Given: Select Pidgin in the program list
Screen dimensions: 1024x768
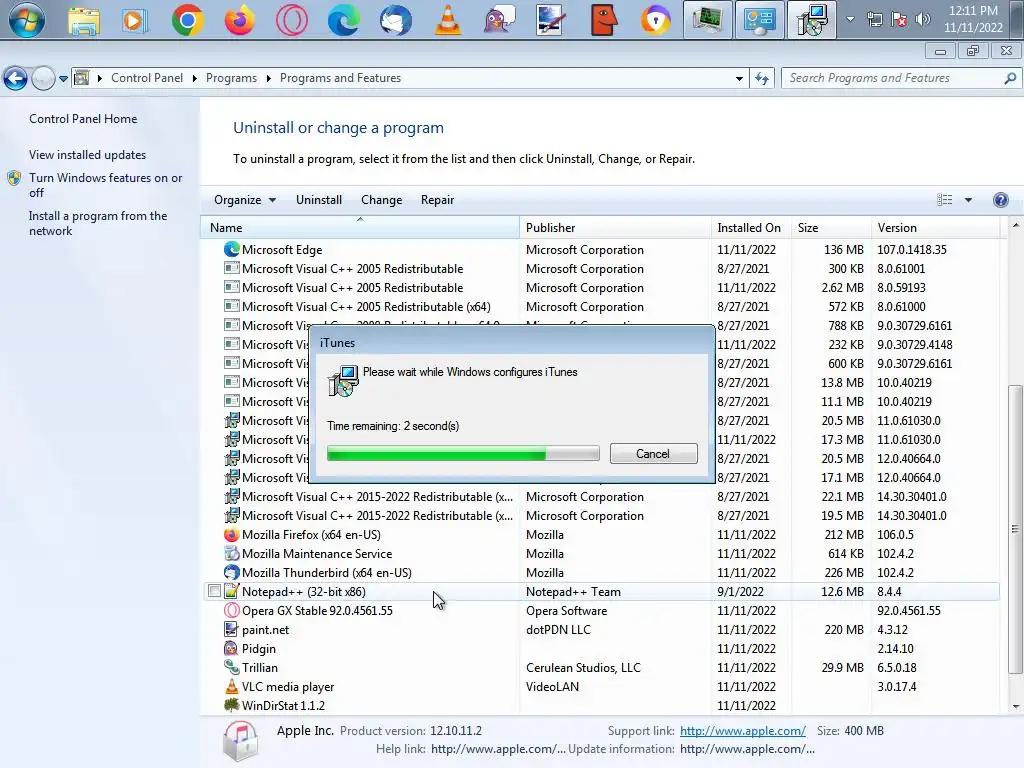Looking at the screenshot, I should point(600,648).
